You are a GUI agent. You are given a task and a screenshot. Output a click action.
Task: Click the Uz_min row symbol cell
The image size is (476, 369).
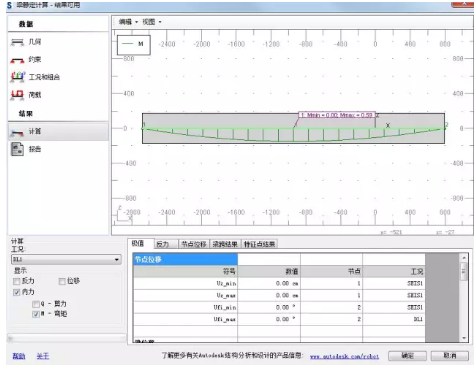point(185,283)
